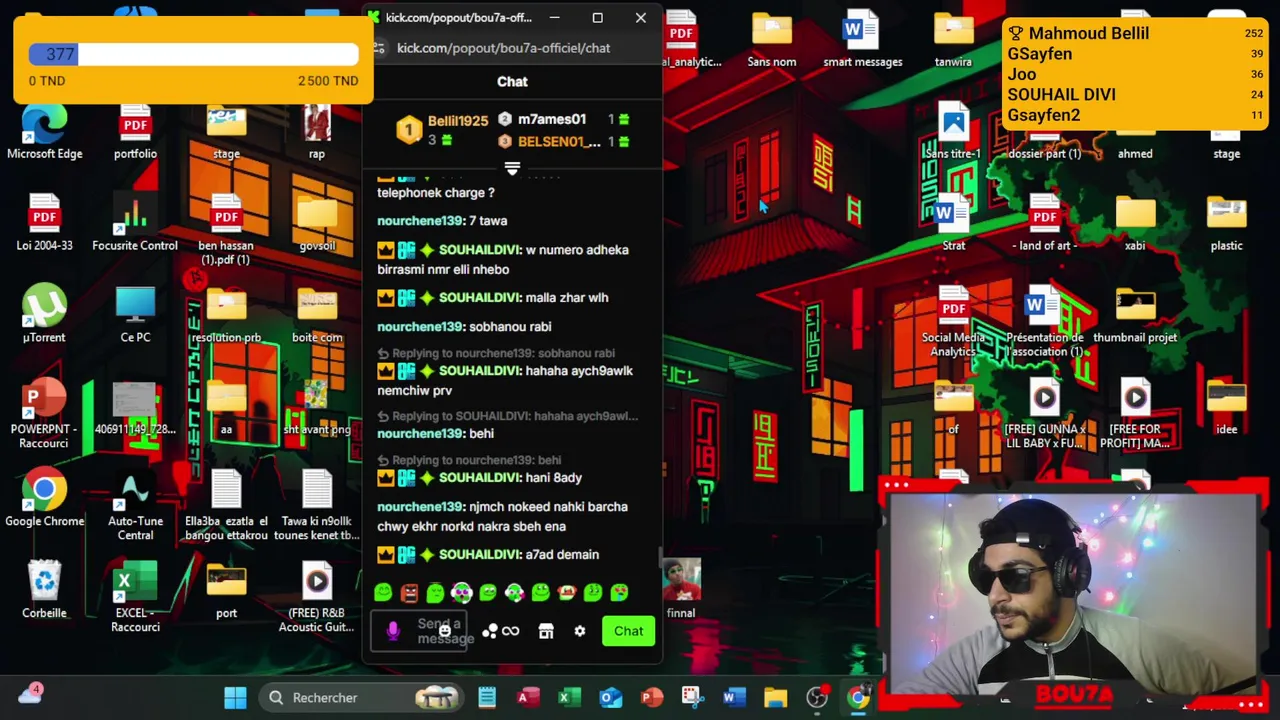This screenshot has height=720, width=1280.
Task: Focus the Send a message field
Action: [x=418, y=631]
